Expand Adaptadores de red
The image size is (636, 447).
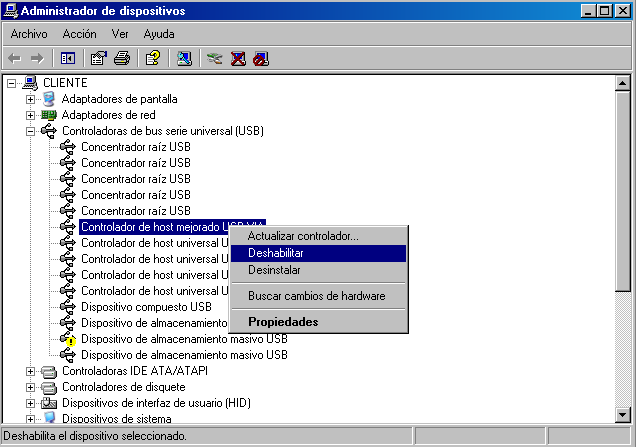click(30, 116)
